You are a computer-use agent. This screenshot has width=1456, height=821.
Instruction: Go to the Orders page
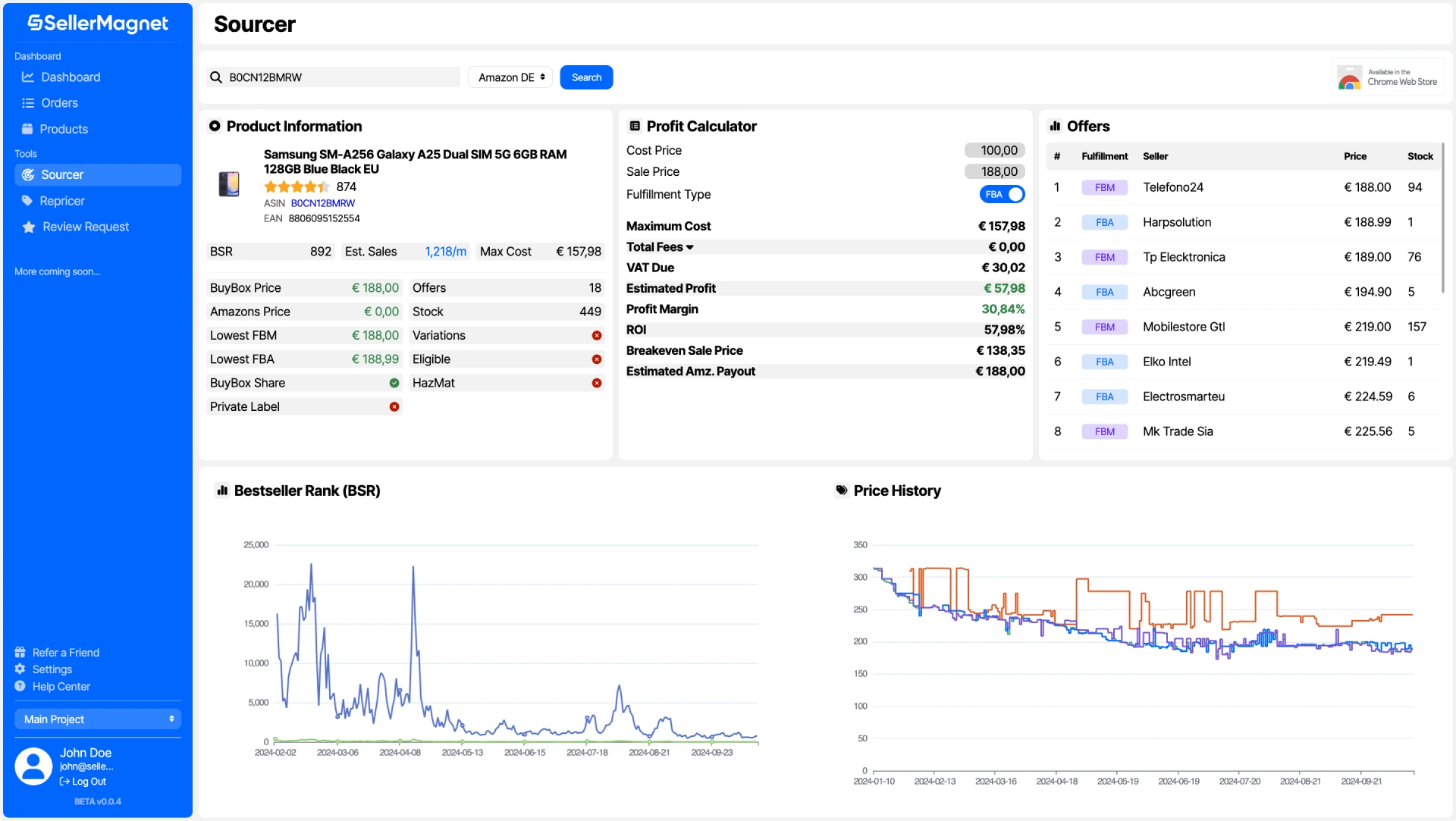point(59,103)
